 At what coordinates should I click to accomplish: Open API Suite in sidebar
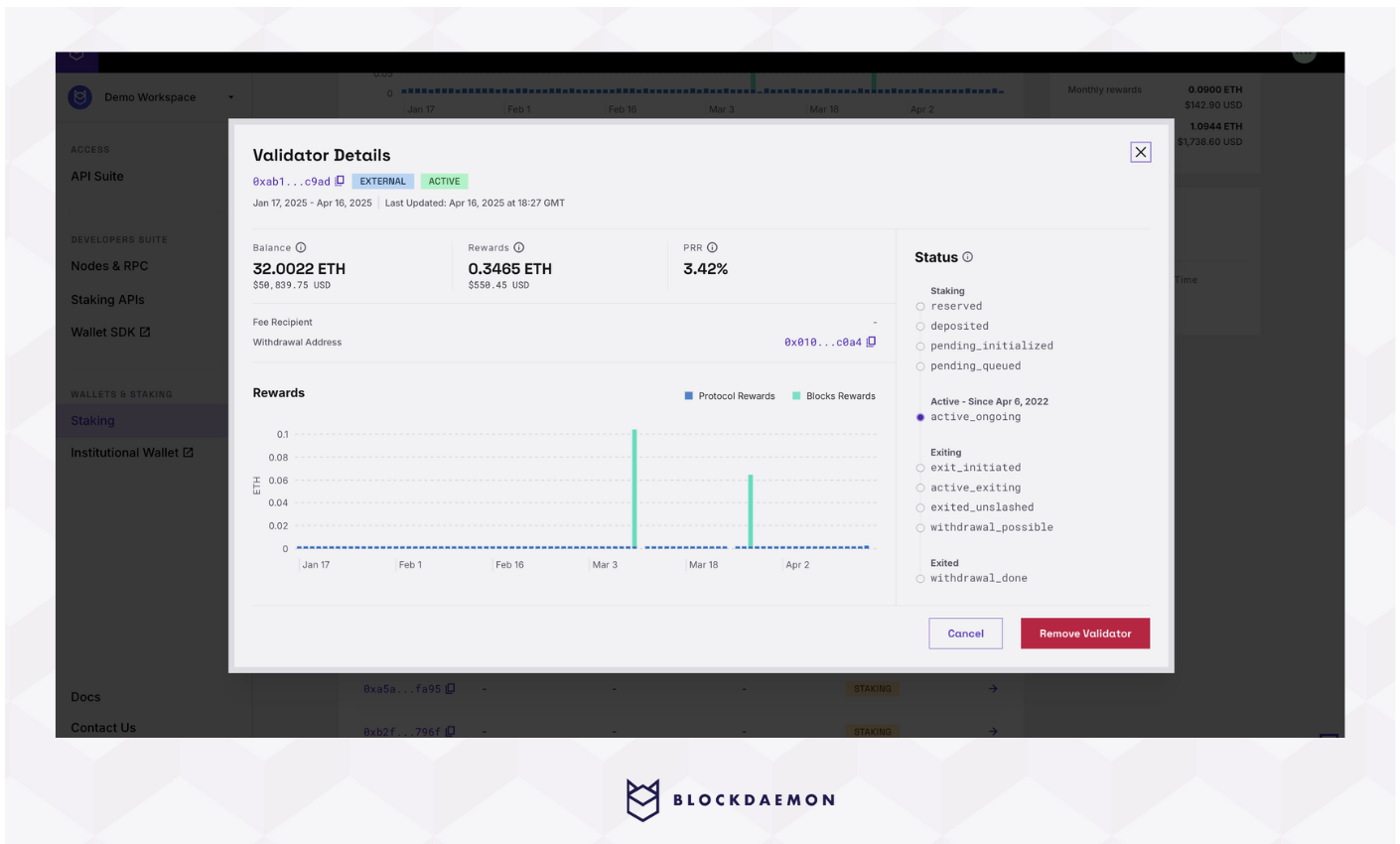pyautogui.click(x=97, y=176)
